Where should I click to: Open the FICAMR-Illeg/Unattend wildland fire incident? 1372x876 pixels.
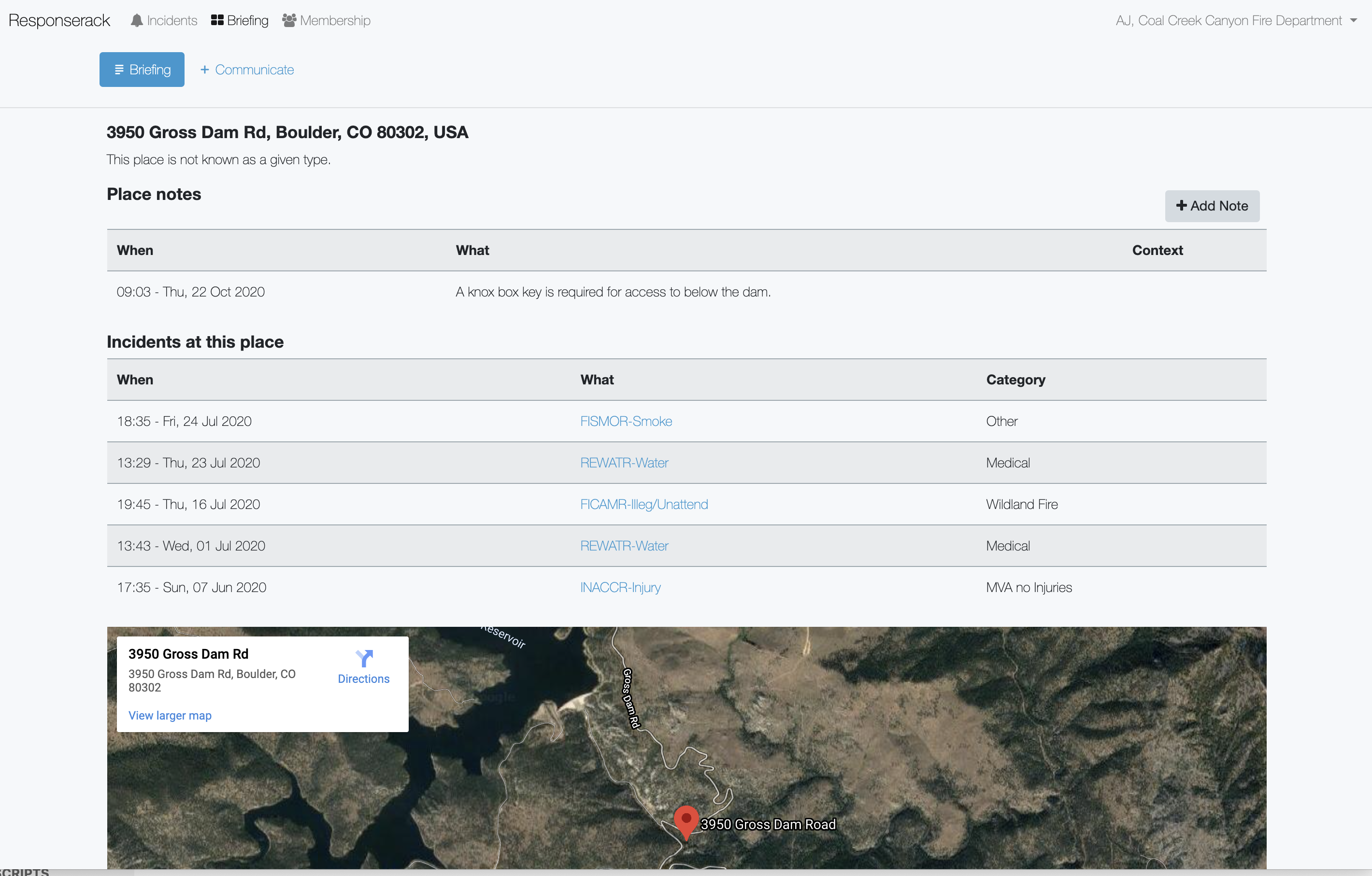pyautogui.click(x=644, y=504)
